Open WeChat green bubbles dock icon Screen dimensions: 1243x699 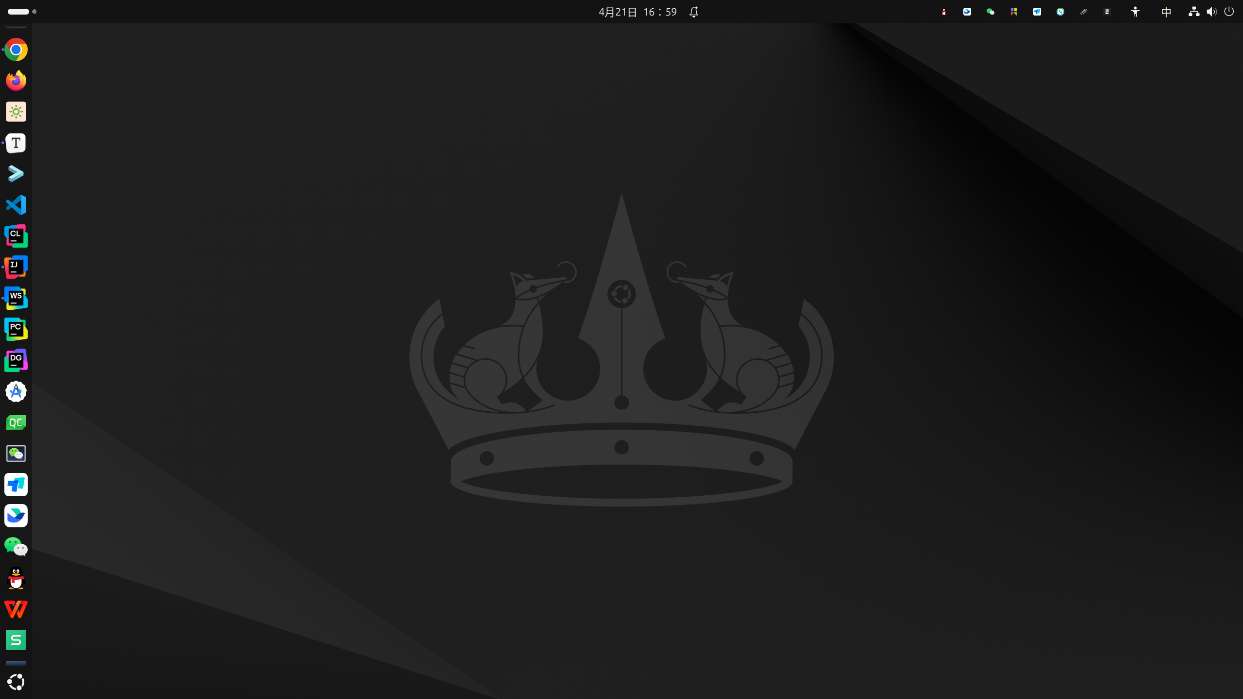[16, 547]
